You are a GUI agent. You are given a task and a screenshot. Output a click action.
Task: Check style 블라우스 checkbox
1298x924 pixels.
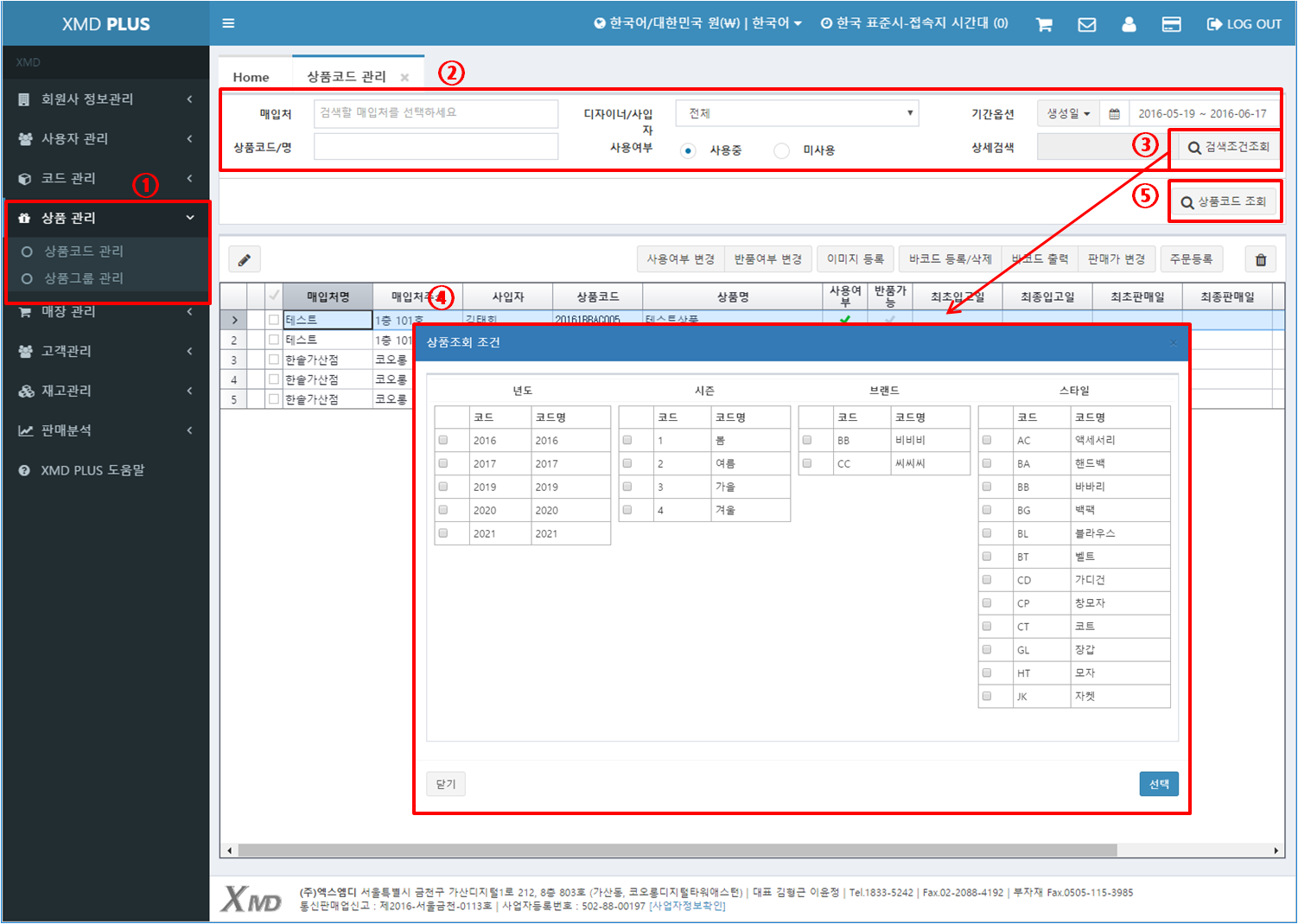[987, 533]
